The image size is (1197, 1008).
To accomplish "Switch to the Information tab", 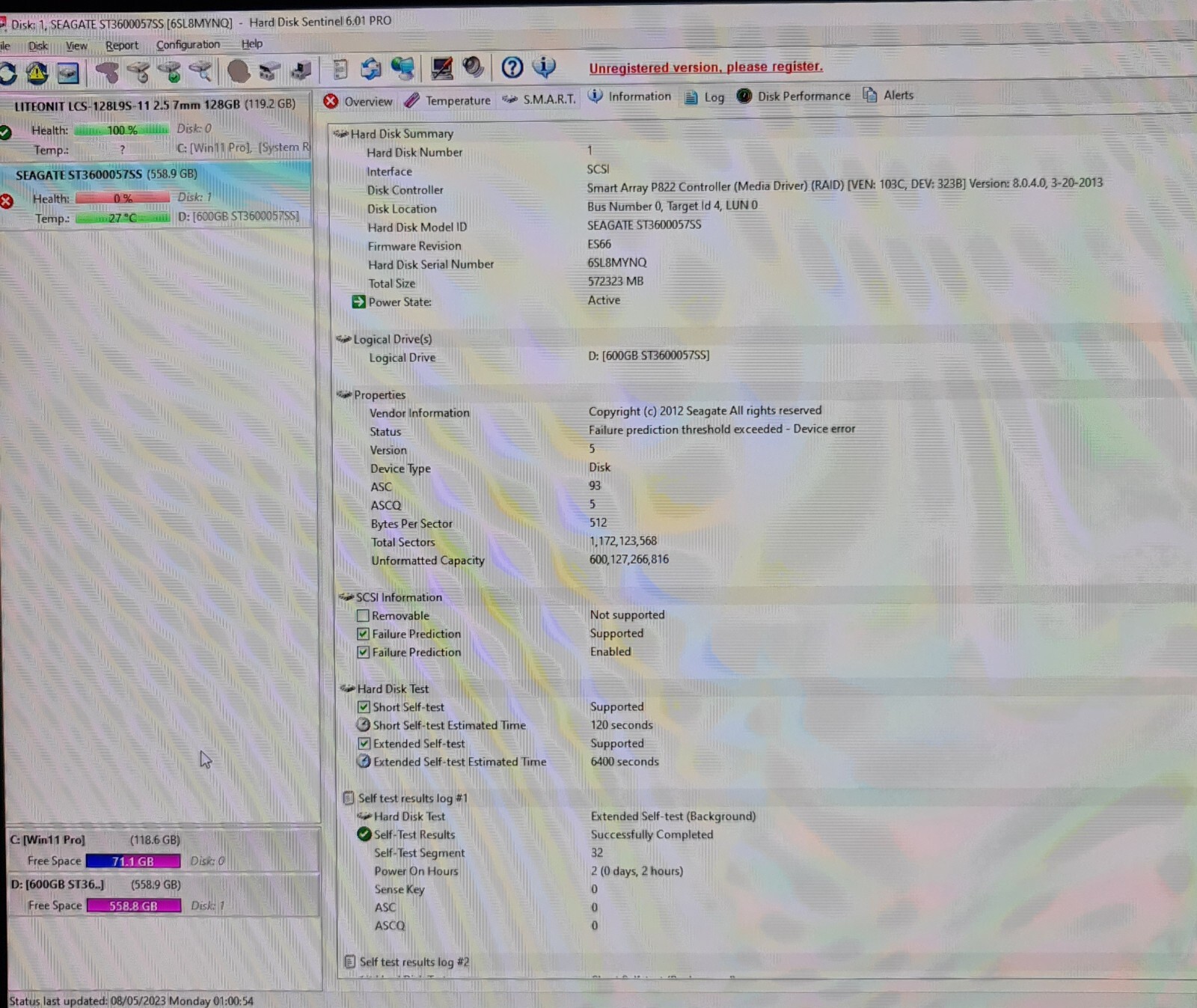I will point(630,97).
